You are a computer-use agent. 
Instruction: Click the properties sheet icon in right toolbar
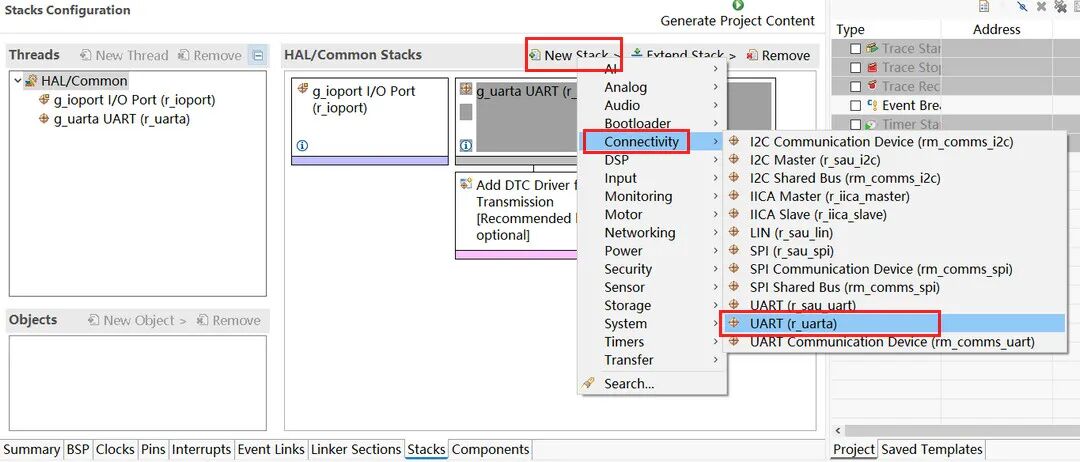[984, 7]
